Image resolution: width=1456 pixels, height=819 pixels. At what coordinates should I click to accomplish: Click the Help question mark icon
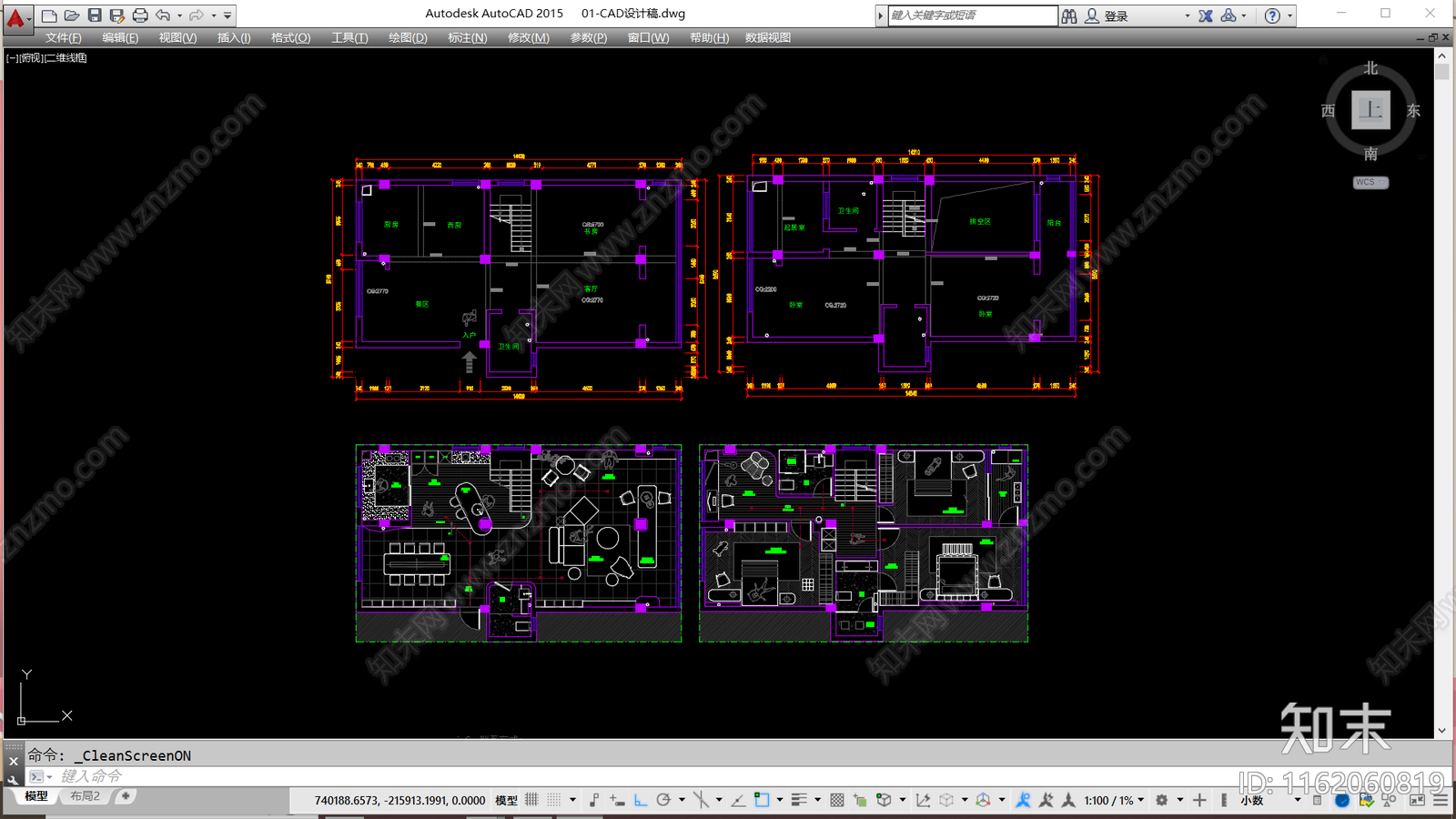(x=1272, y=15)
